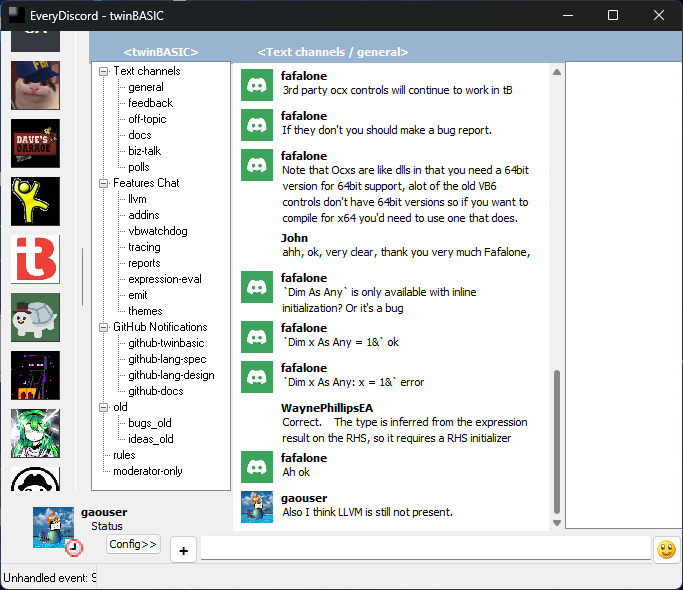
Task: Switch to the biz-talk channel
Action: click(x=145, y=151)
